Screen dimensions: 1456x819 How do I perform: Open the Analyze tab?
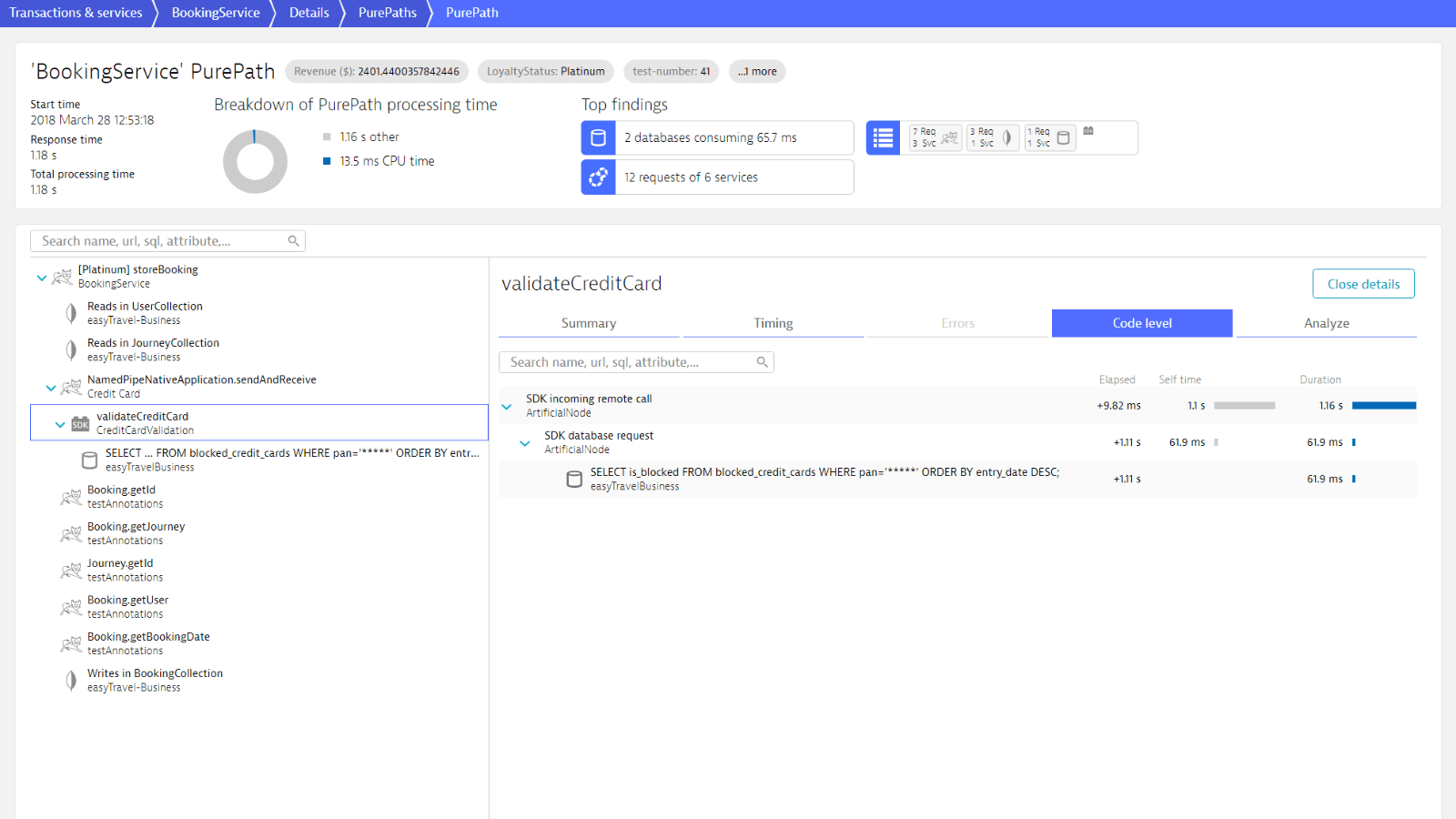coord(1327,323)
